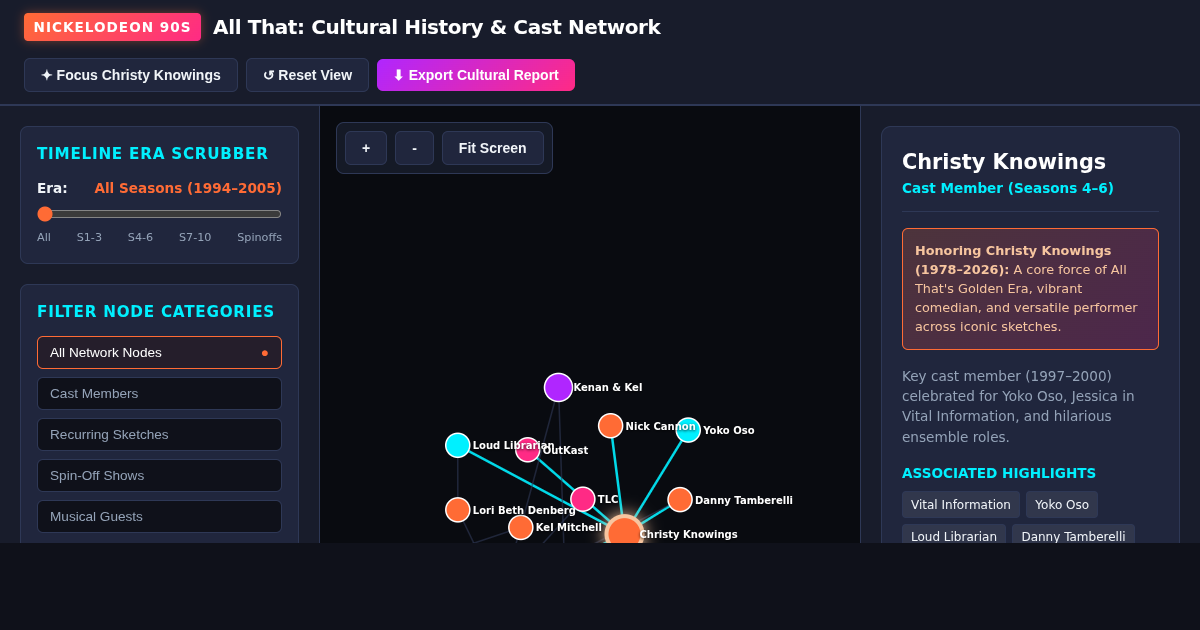The image size is (1200, 630).
Task: Reset the network view
Action: pyautogui.click(x=307, y=75)
